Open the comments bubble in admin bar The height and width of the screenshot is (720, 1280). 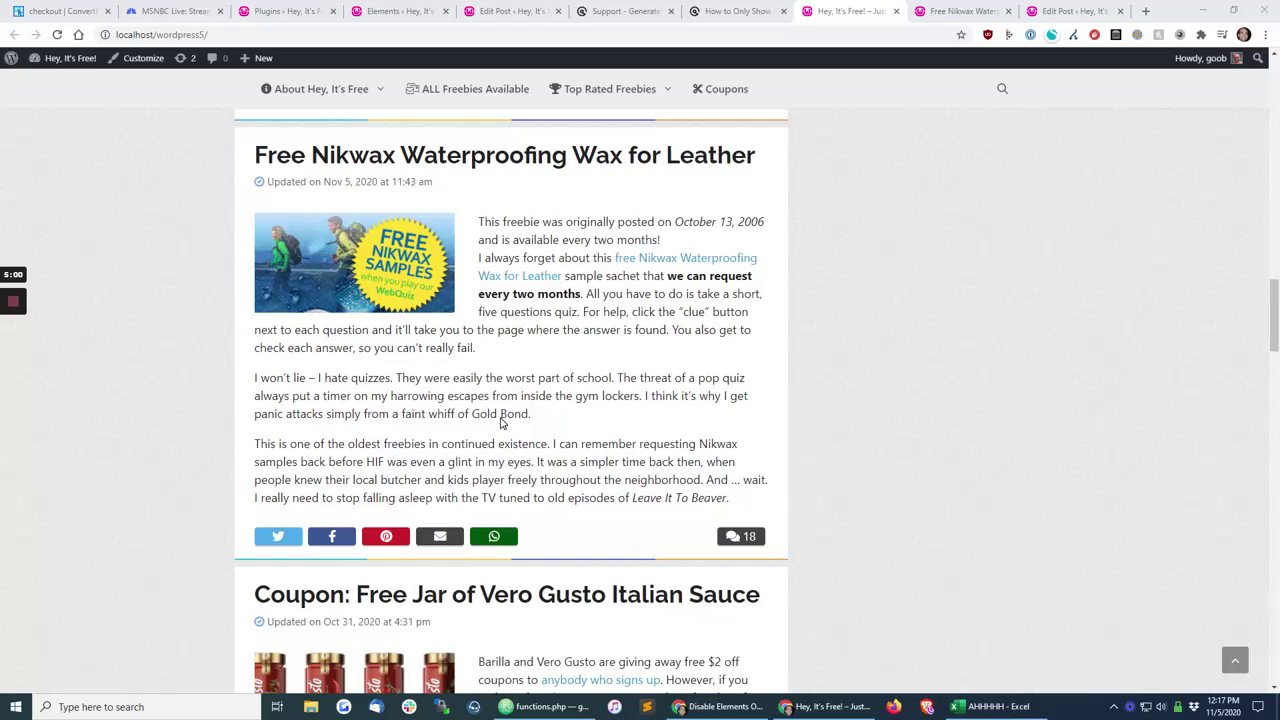point(217,58)
